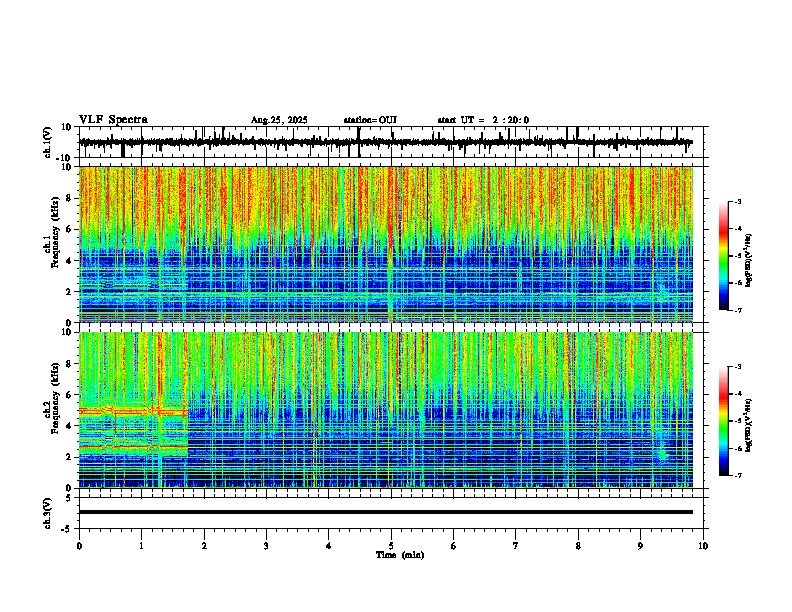Click the ch.1 spectrogram color scale bar
Screen dimensions: 792x612
coord(723,256)
